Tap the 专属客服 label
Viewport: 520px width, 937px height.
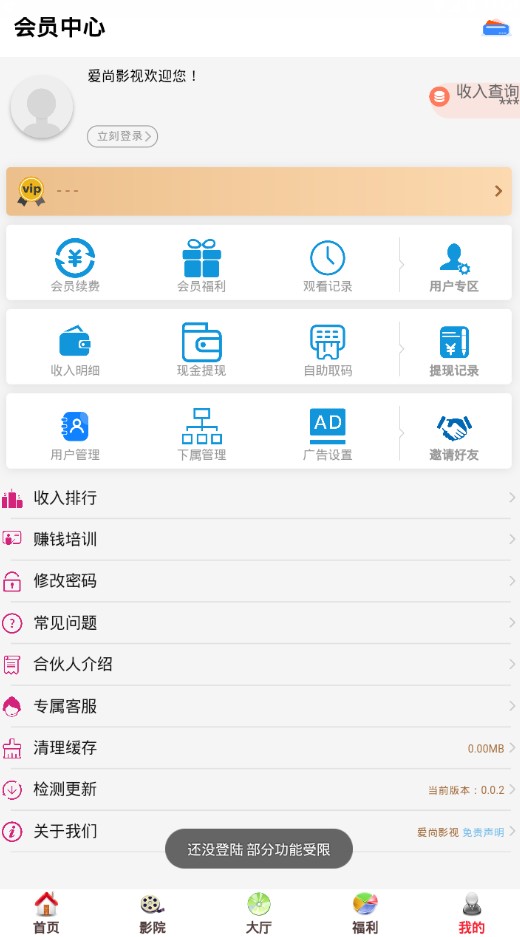65,706
